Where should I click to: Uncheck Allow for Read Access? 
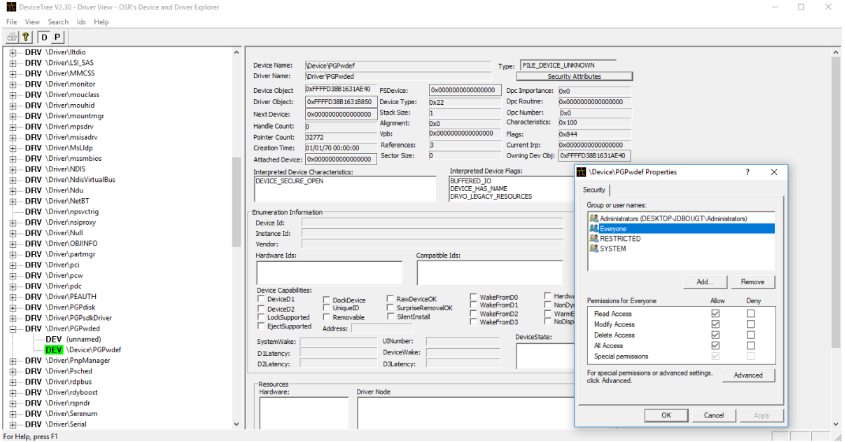(x=714, y=313)
